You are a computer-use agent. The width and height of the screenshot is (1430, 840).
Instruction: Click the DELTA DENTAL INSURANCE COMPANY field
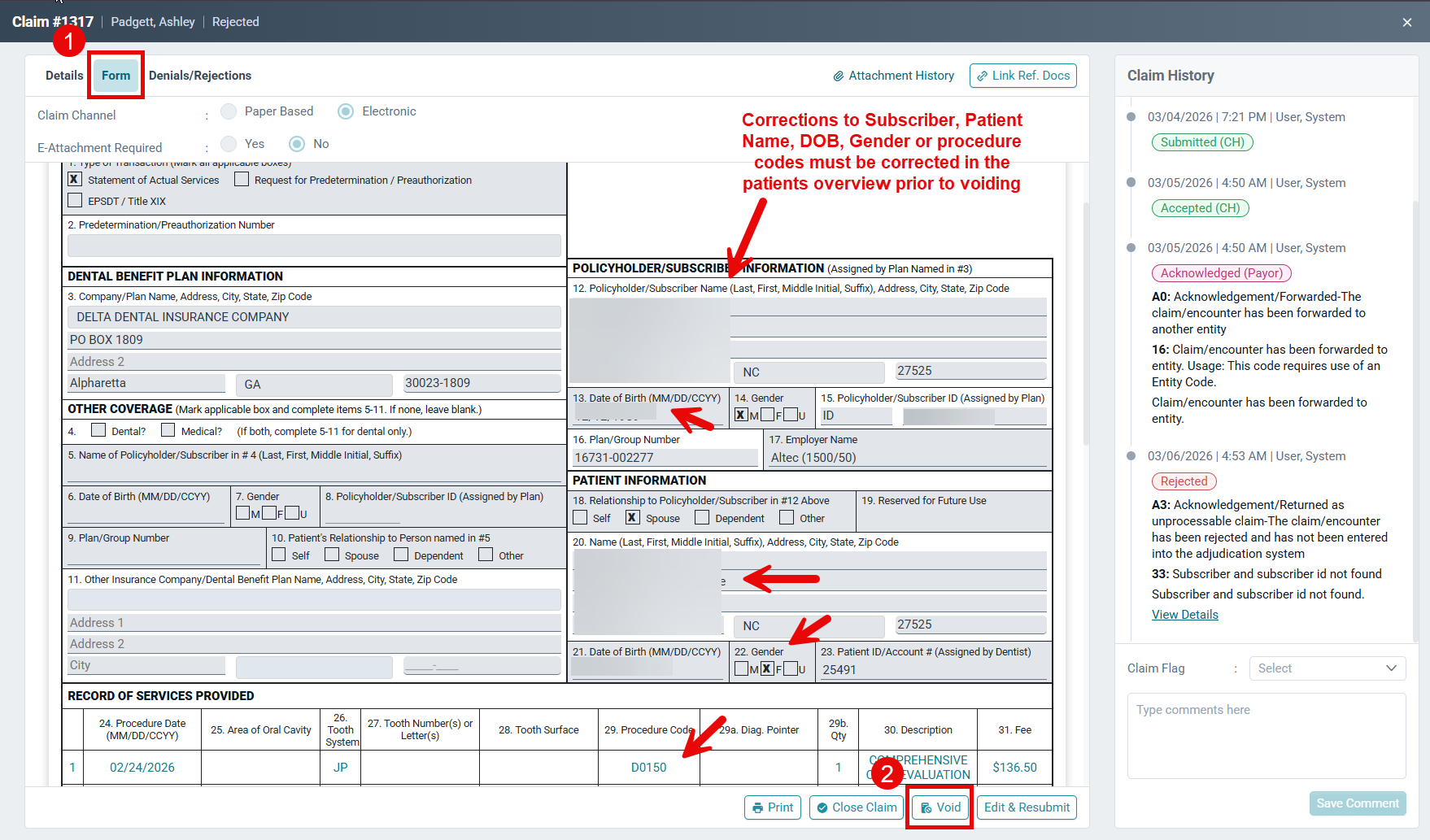pyautogui.click(x=314, y=317)
